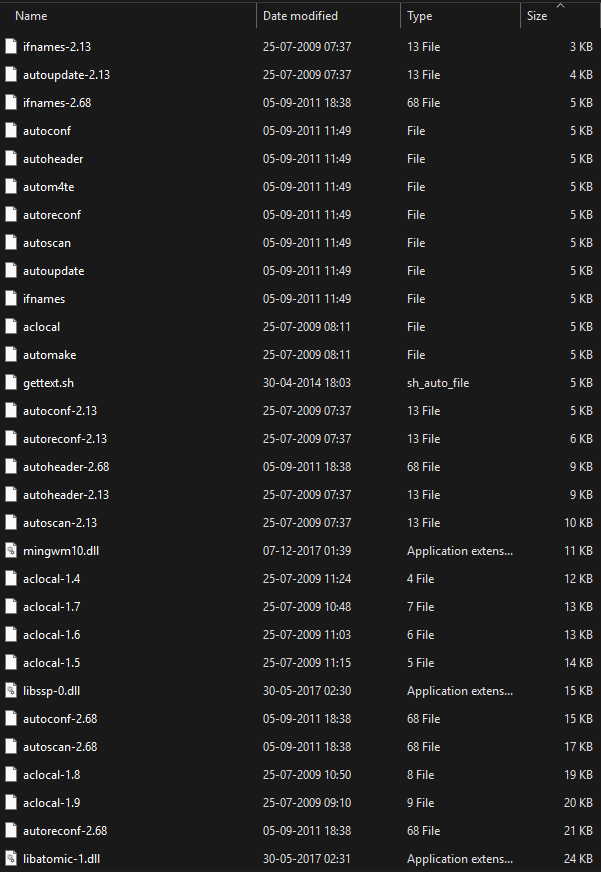The image size is (601, 872).
Task: Click the mingwm10.dll file icon
Action: pos(11,551)
